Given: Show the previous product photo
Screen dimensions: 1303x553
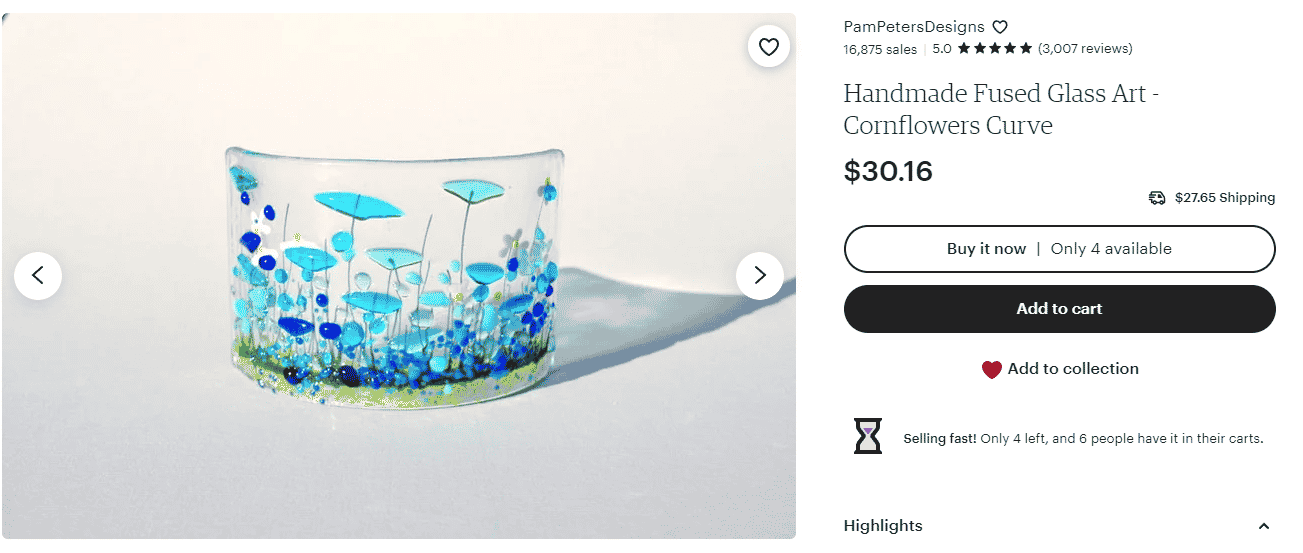Looking at the screenshot, I should 38,275.
